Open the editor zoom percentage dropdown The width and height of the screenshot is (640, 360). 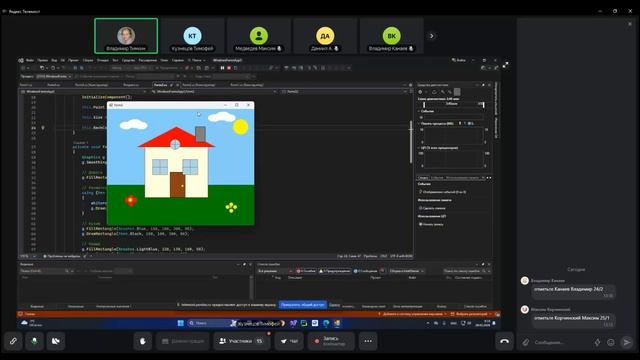coord(28,256)
